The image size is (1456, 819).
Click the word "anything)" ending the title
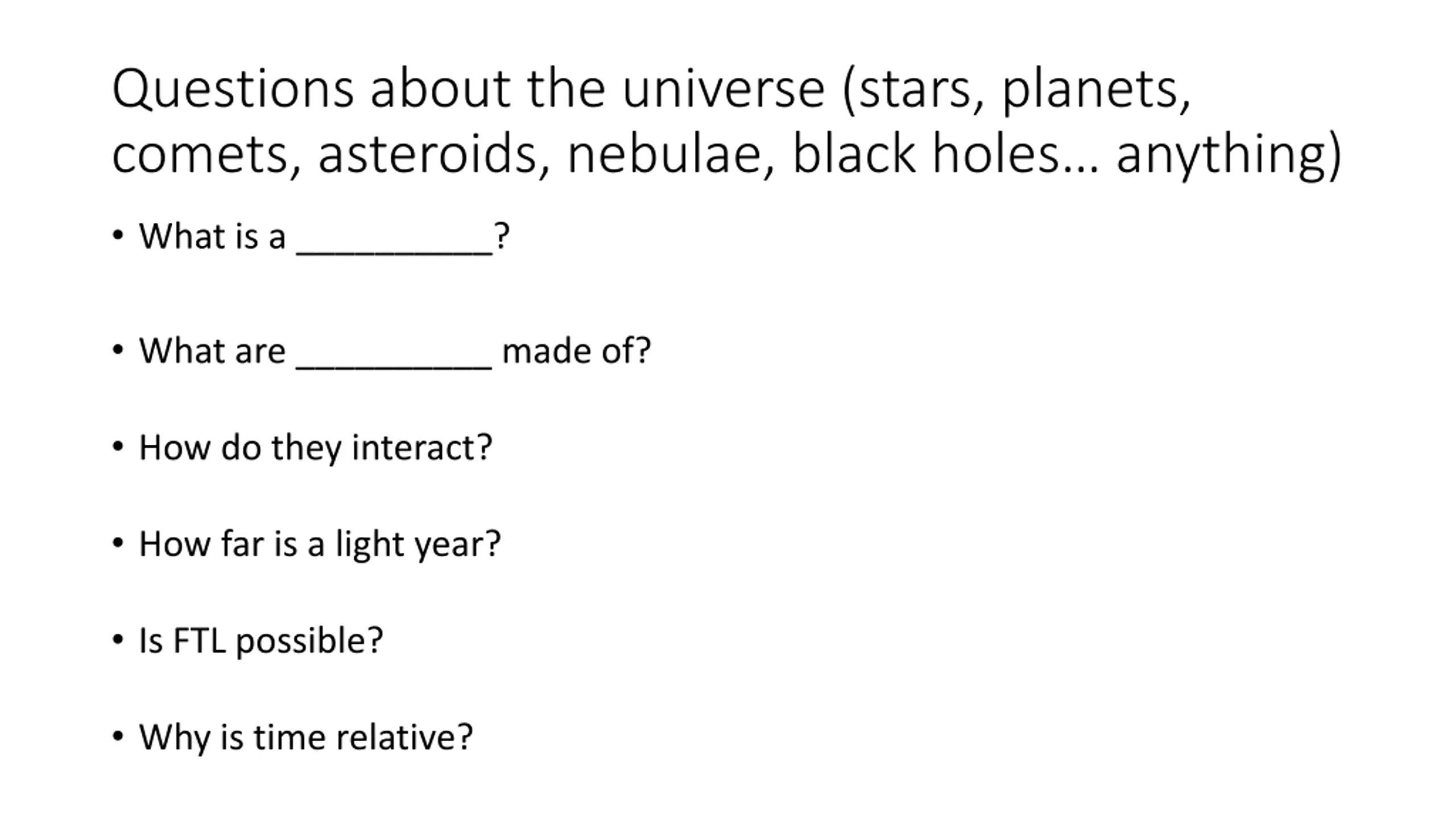1230,156
